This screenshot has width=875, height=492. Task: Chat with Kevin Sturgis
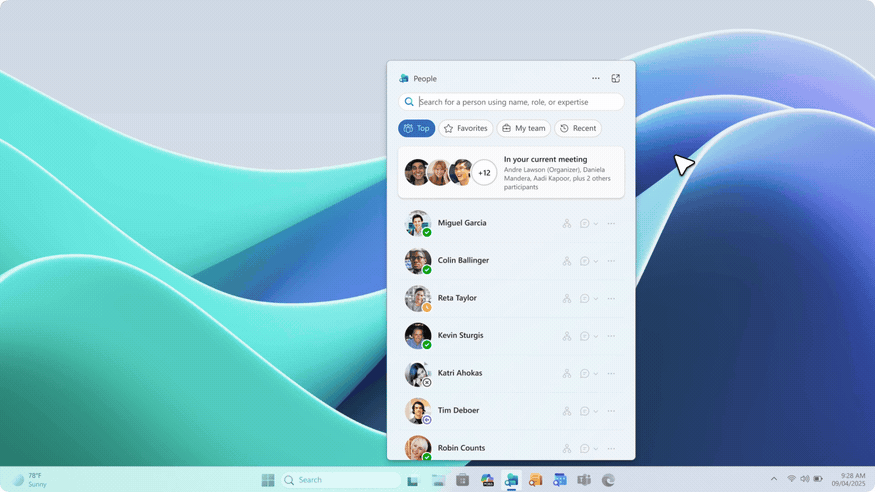584,336
